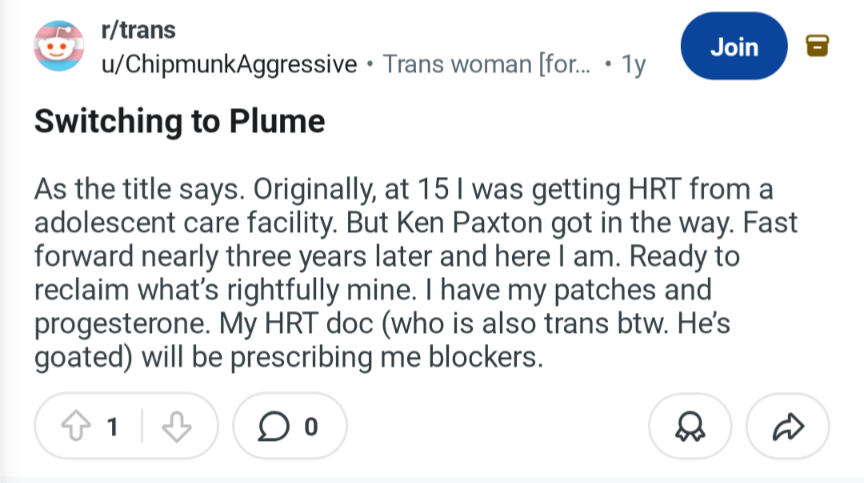Click the line starting 'As the title says'

(x=403, y=189)
